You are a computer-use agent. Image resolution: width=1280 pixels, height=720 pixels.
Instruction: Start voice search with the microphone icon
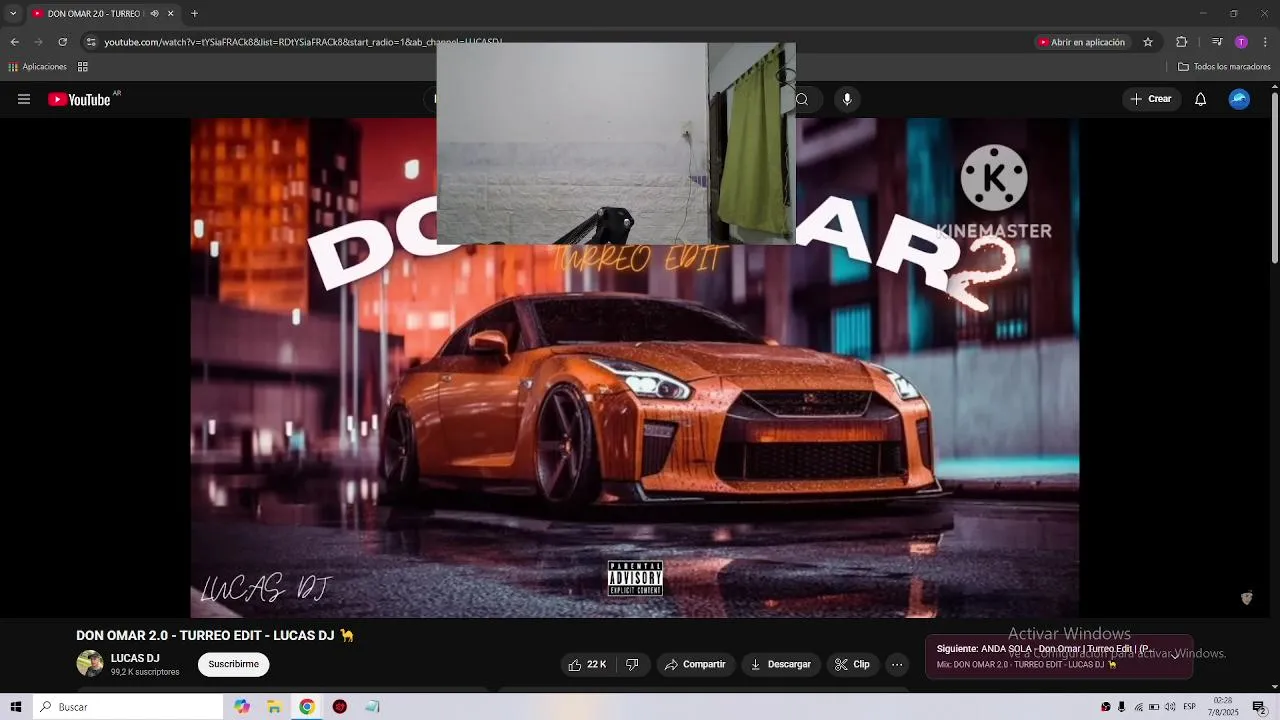point(847,99)
